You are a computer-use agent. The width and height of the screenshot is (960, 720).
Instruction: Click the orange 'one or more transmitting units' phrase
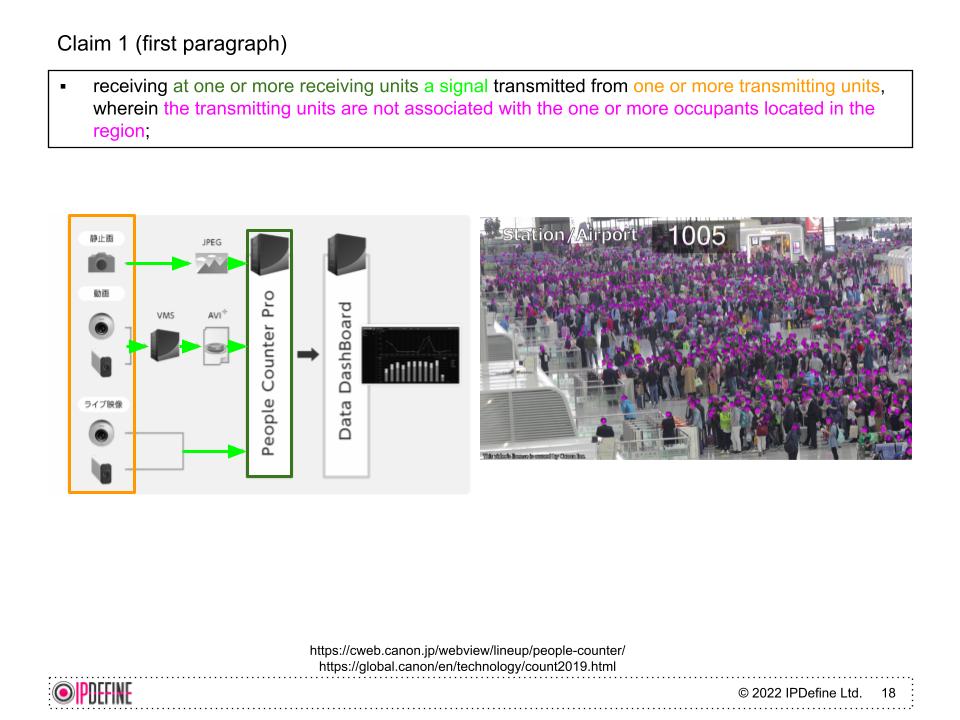757,86
